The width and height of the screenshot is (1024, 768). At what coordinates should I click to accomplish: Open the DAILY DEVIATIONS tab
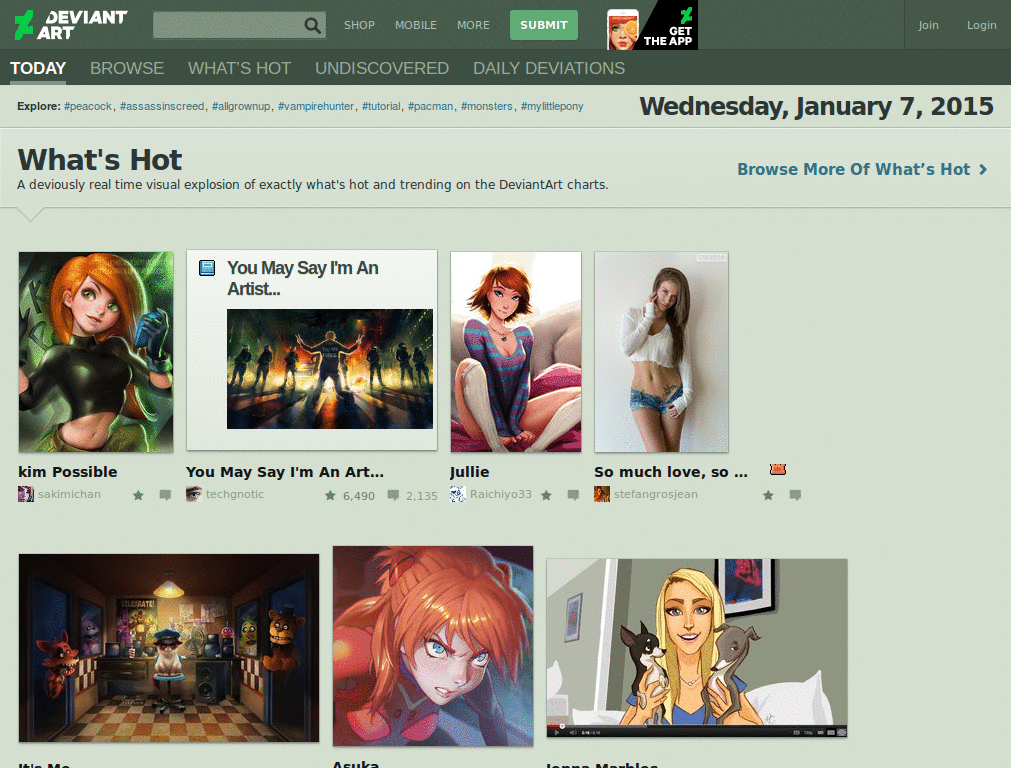coord(549,68)
